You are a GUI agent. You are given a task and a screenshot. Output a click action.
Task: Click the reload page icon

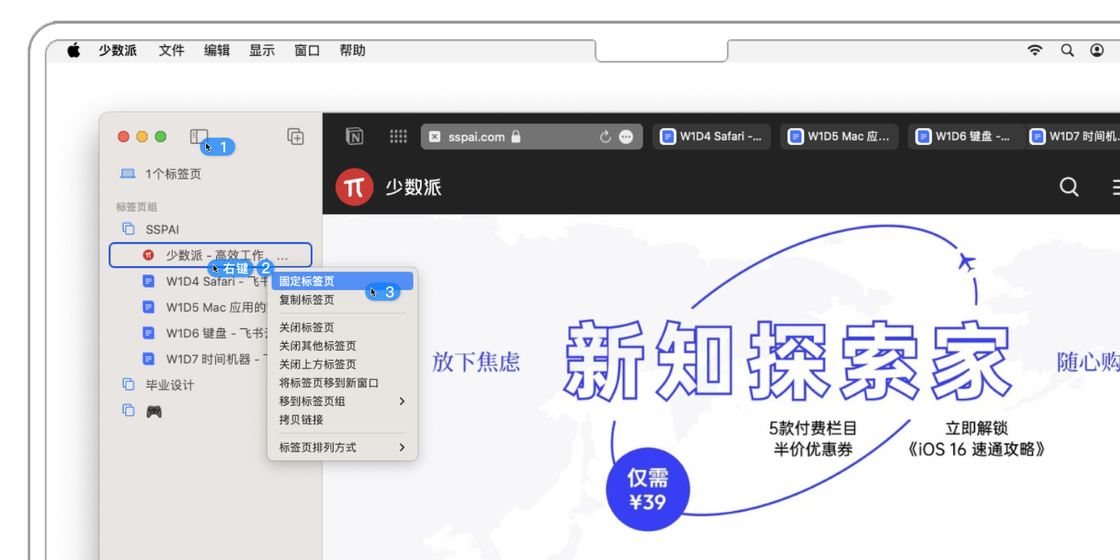(x=605, y=137)
